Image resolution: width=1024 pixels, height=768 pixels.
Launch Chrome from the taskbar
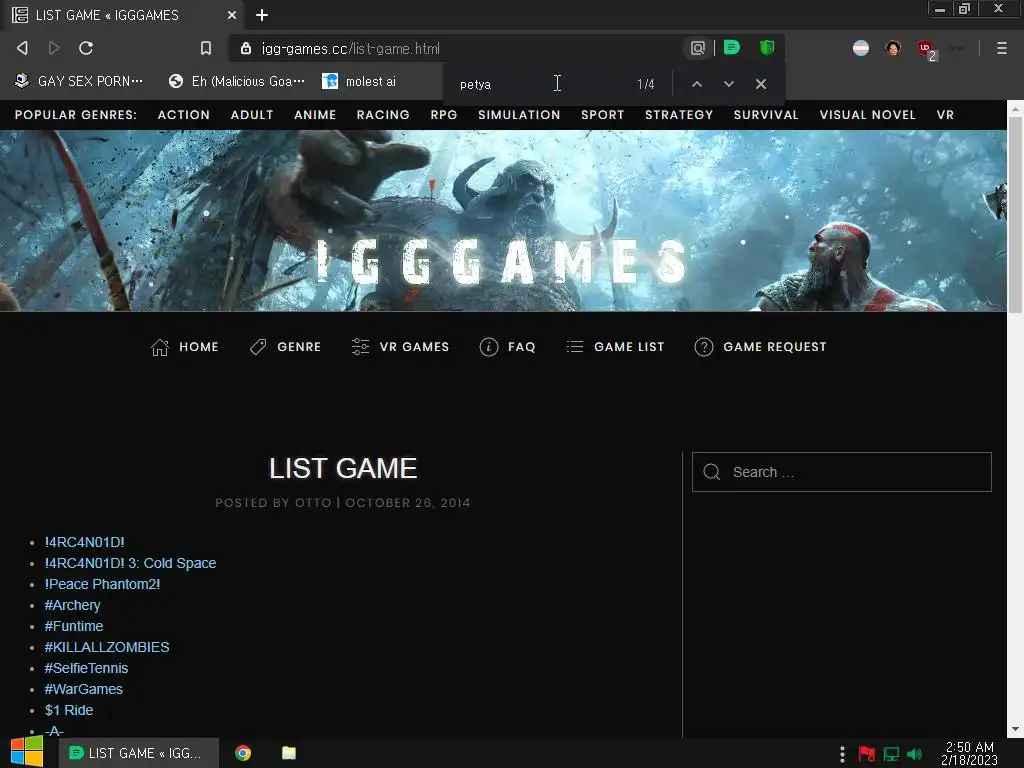[x=243, y=753]
